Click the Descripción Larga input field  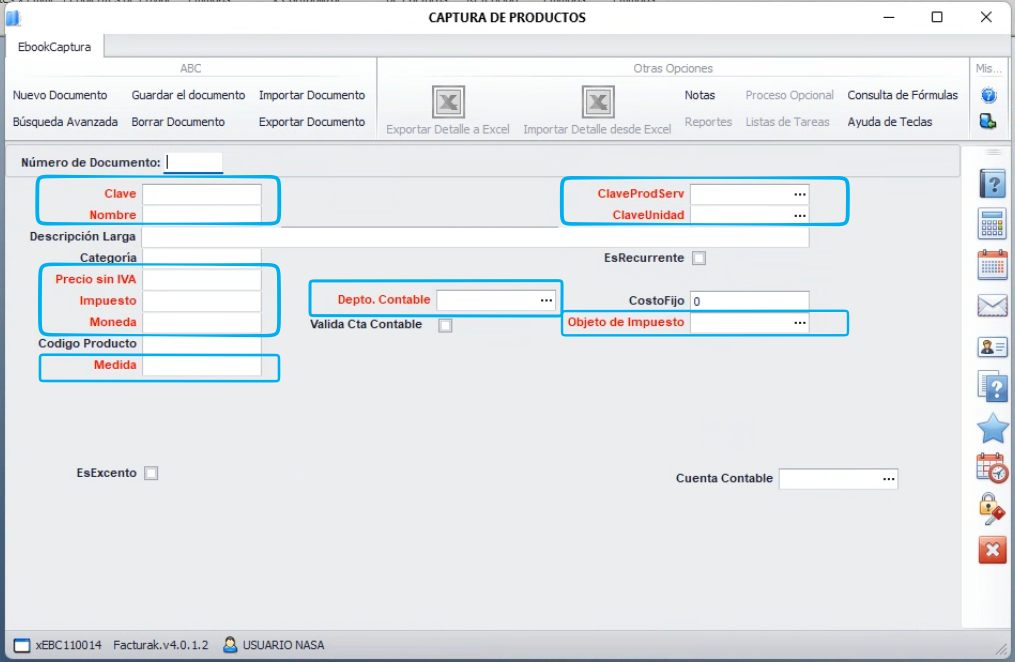[x=475, y=237]
